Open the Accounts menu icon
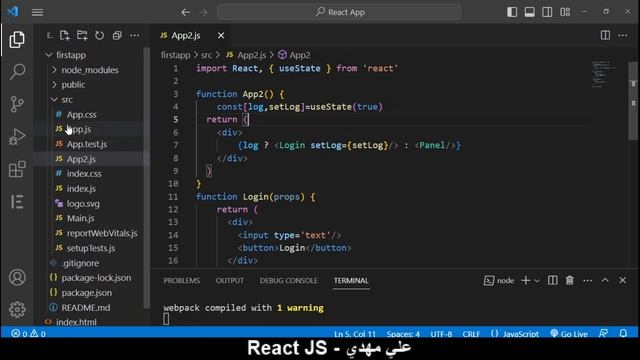The image size is (640, 360). click(17, 278)
